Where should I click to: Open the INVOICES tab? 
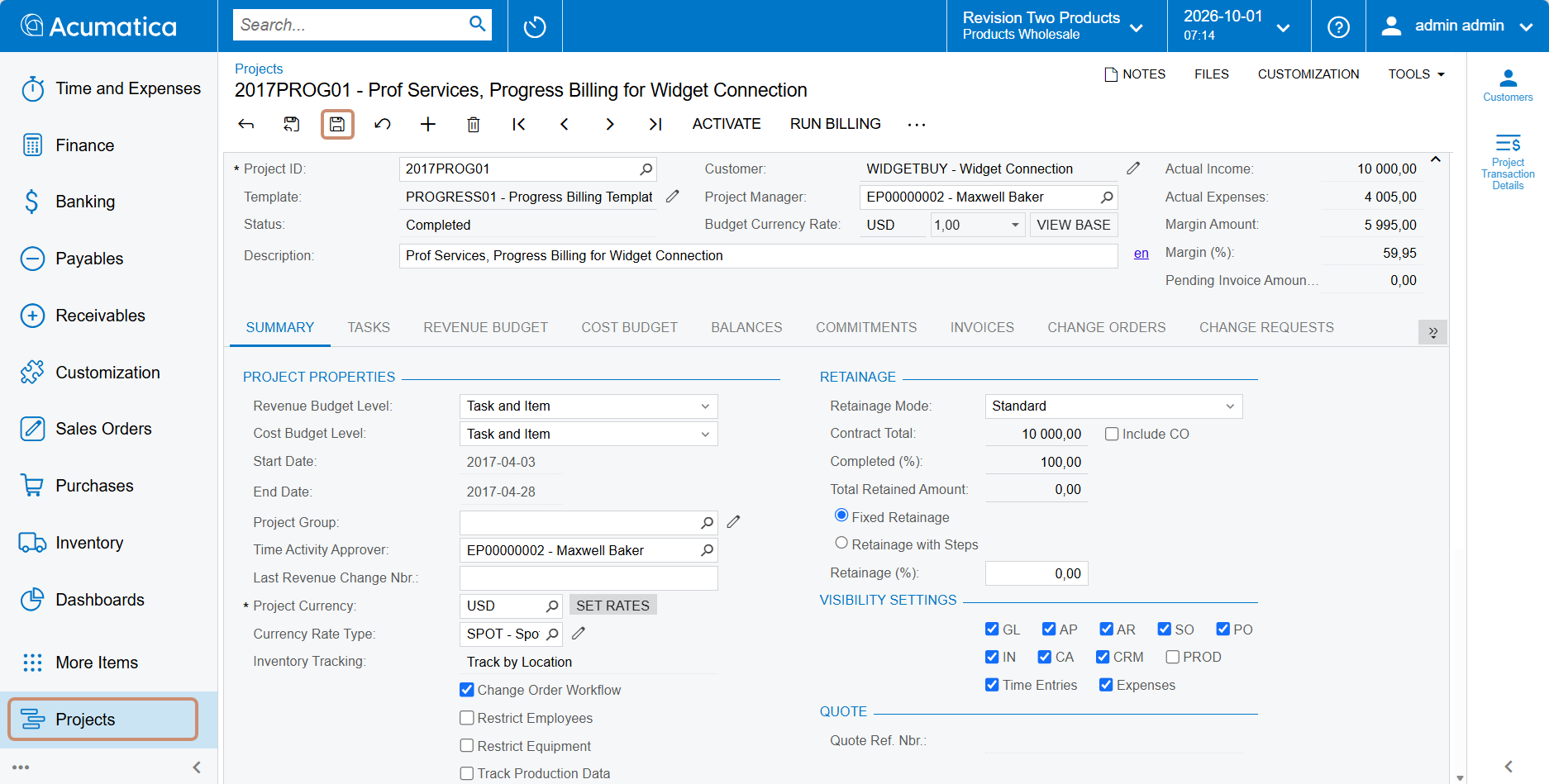982,327
